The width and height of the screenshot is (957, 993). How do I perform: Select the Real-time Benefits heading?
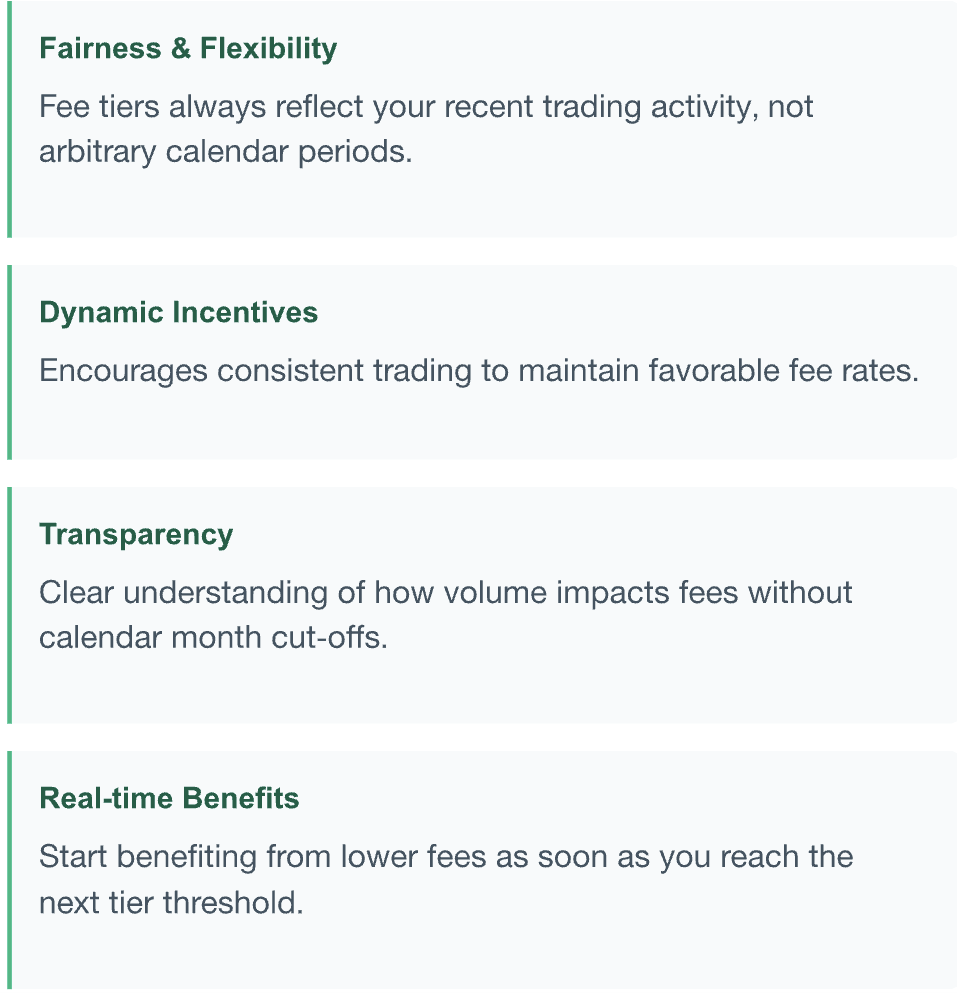point(169,798)
